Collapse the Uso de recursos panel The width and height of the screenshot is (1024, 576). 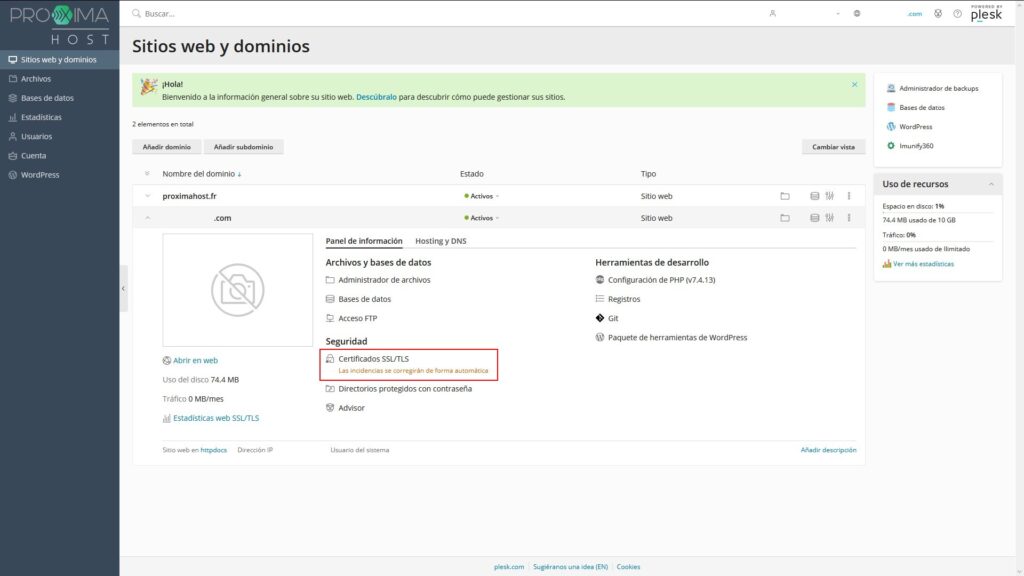click(x=991, y=184)
